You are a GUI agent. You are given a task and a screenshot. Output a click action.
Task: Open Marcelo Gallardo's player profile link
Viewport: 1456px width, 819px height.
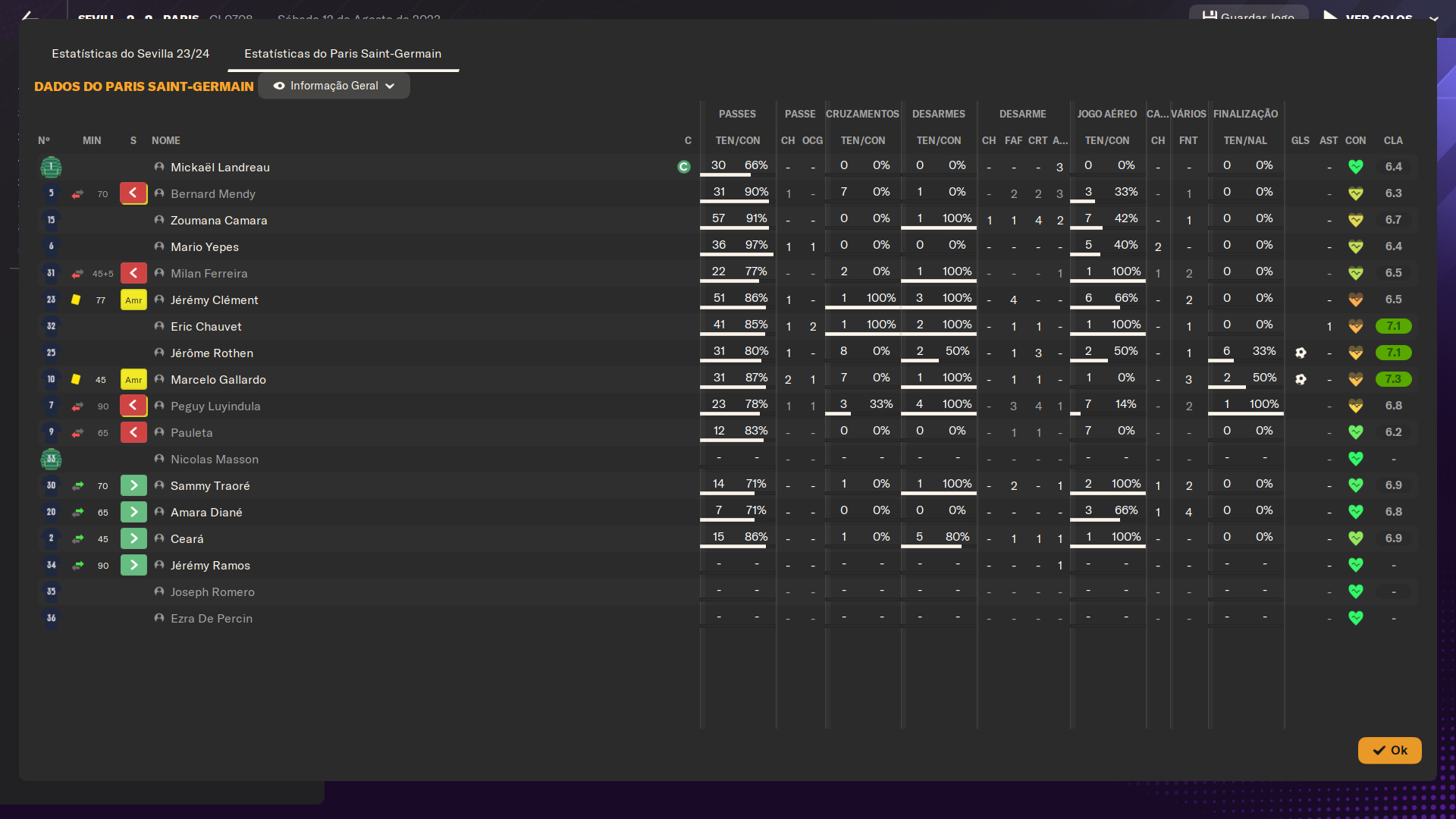point(218,379)
